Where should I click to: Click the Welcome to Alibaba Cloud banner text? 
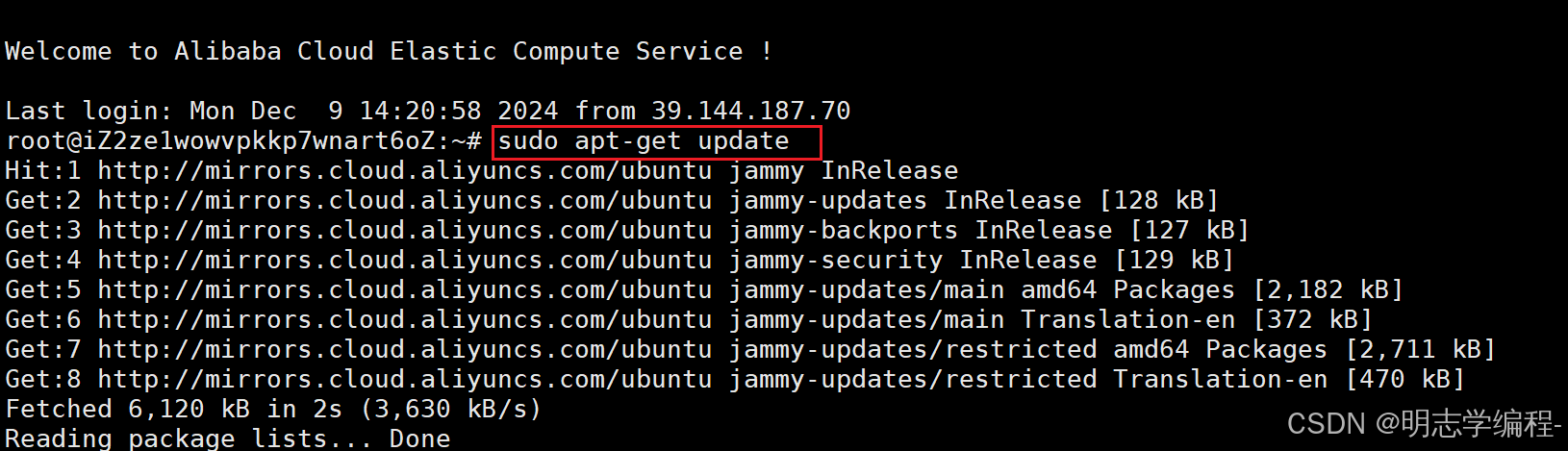(x=389, y=51)
